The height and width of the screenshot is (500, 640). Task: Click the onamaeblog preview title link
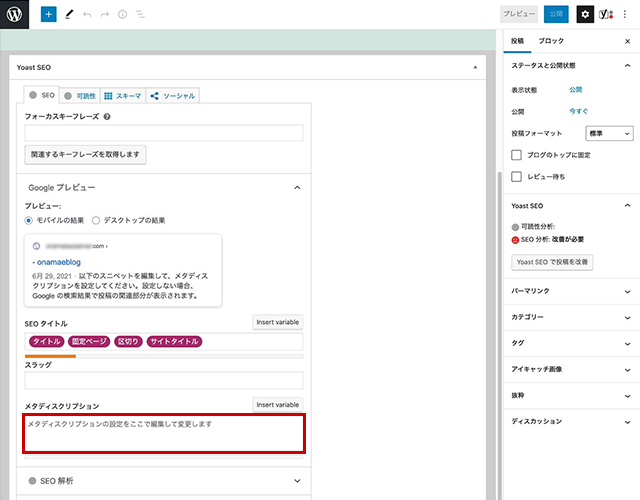coord(57,262)
